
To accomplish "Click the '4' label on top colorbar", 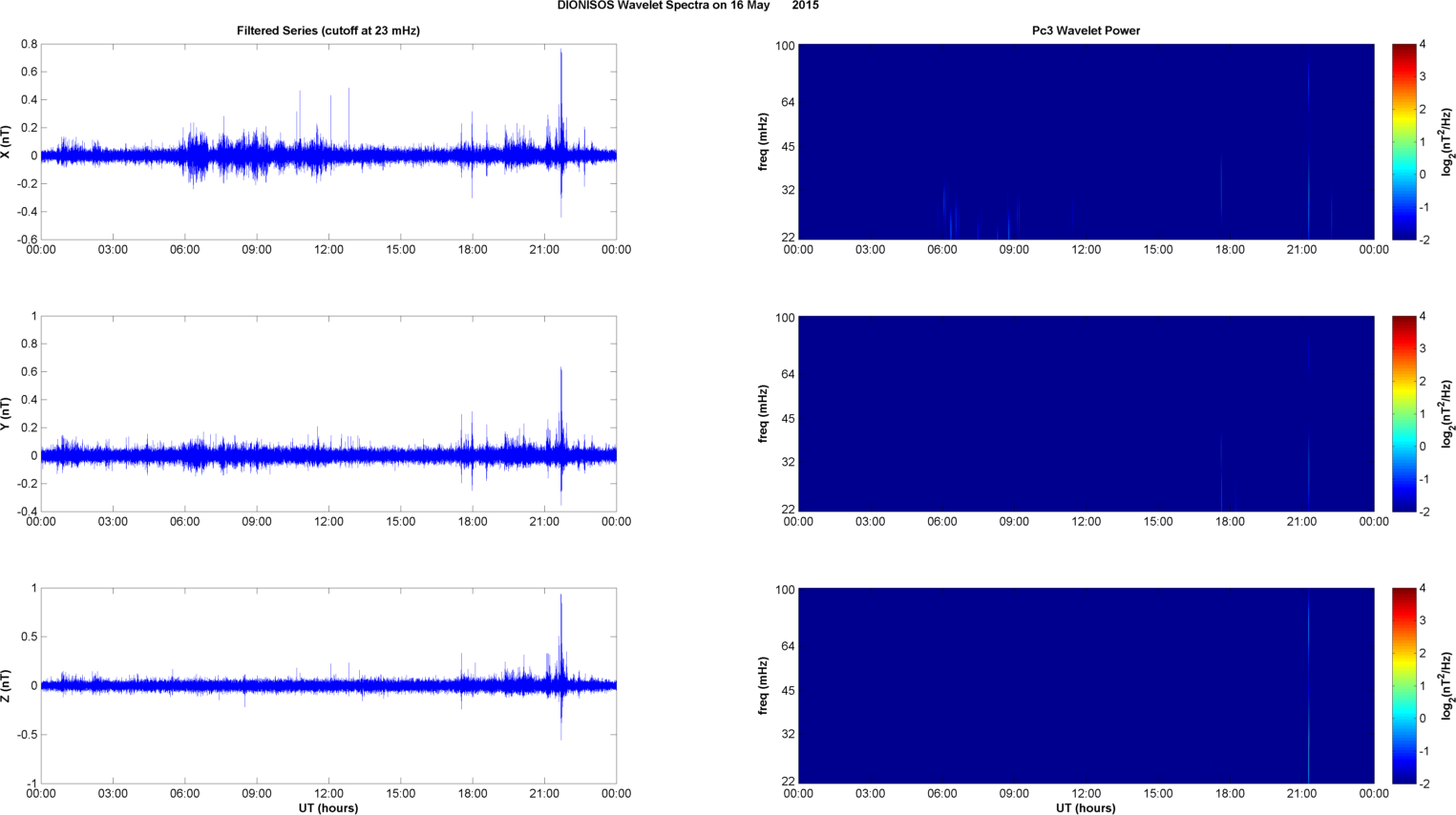I will [1423, 44].
